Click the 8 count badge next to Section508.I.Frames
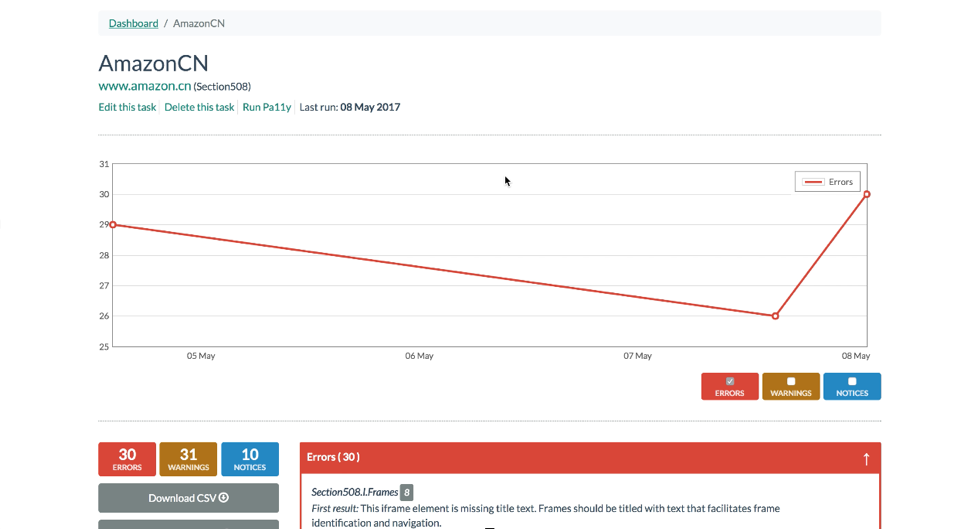 [407, 492]
